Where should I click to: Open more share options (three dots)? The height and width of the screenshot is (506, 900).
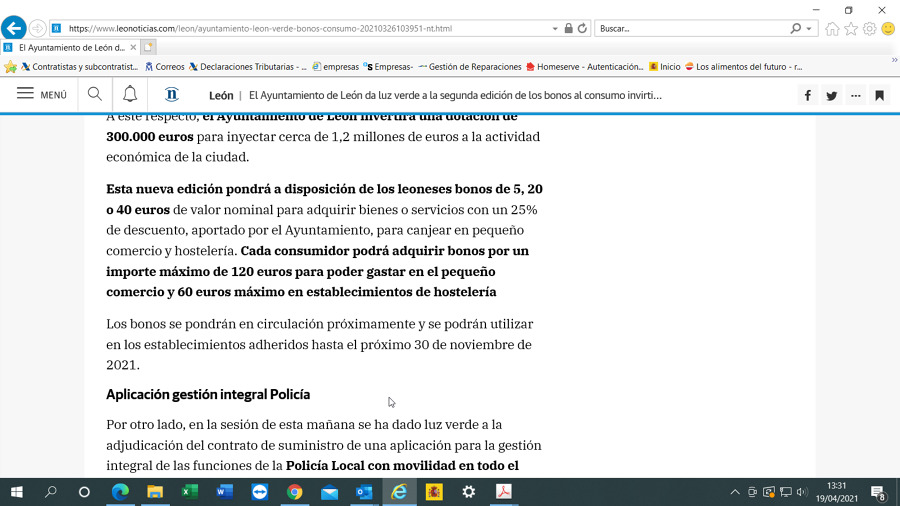[856, 96]
